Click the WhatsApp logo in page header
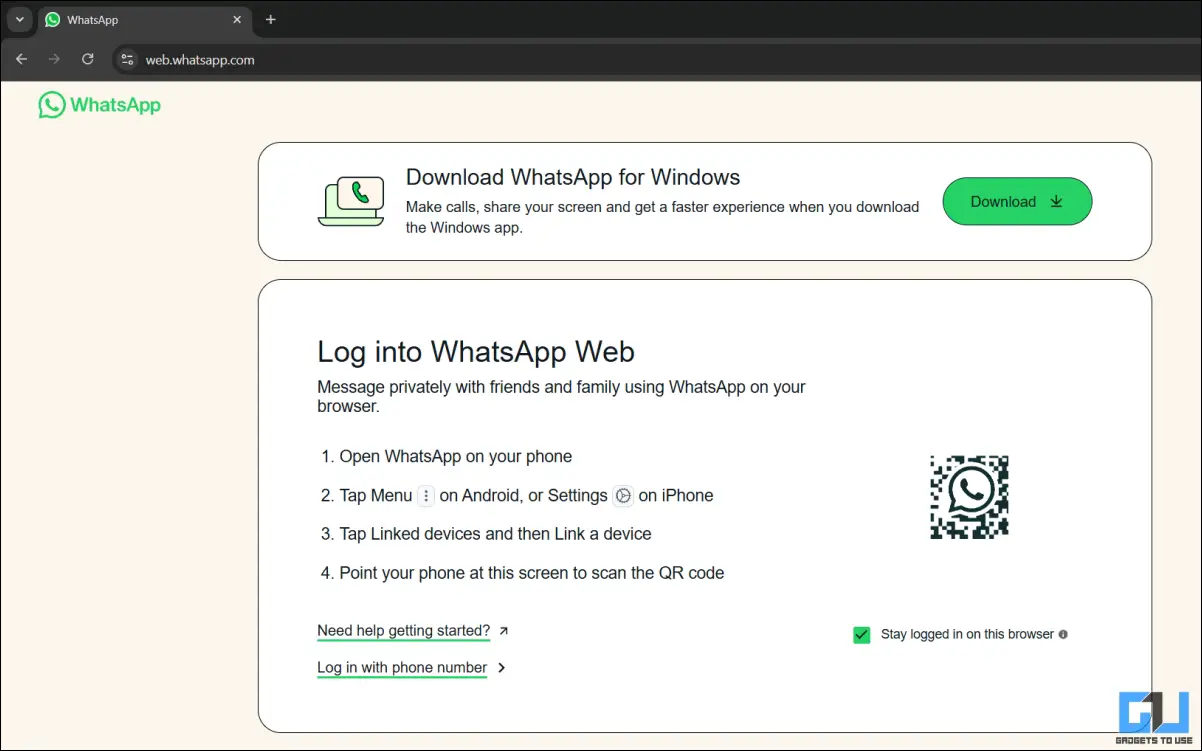This screenshot has width=1202, height=751. point(100,105)
